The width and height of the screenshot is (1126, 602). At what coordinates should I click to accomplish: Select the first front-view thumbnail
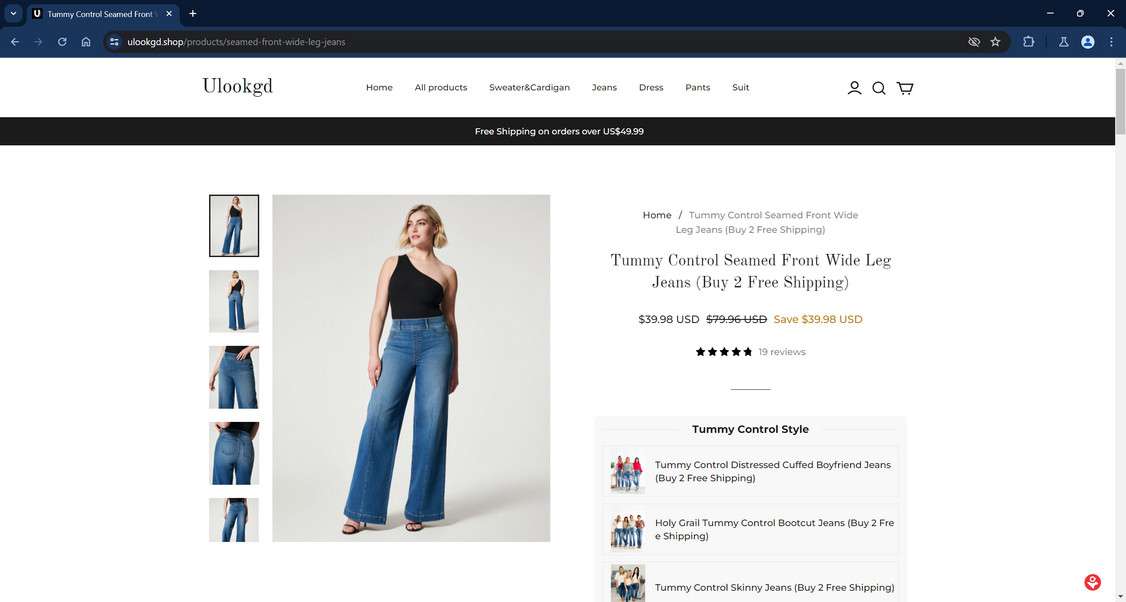click(x=234, y=226)
